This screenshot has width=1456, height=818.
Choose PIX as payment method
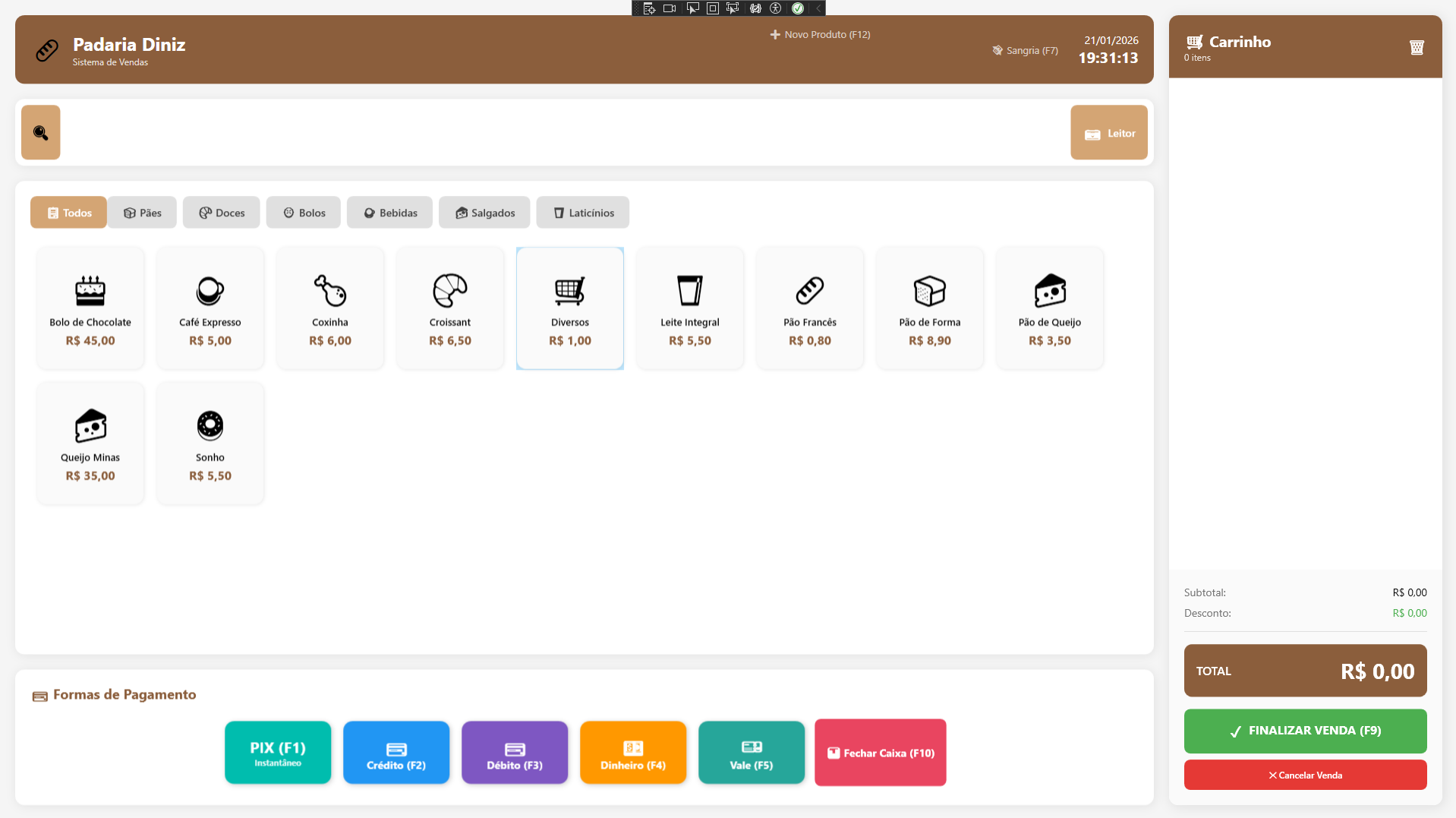(277, 752)
